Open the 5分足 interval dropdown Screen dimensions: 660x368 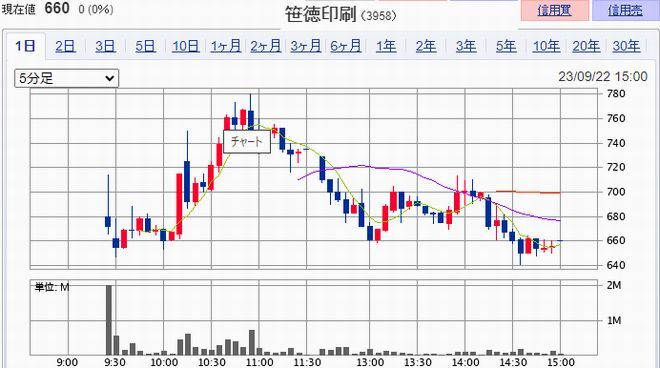point(67,78)
